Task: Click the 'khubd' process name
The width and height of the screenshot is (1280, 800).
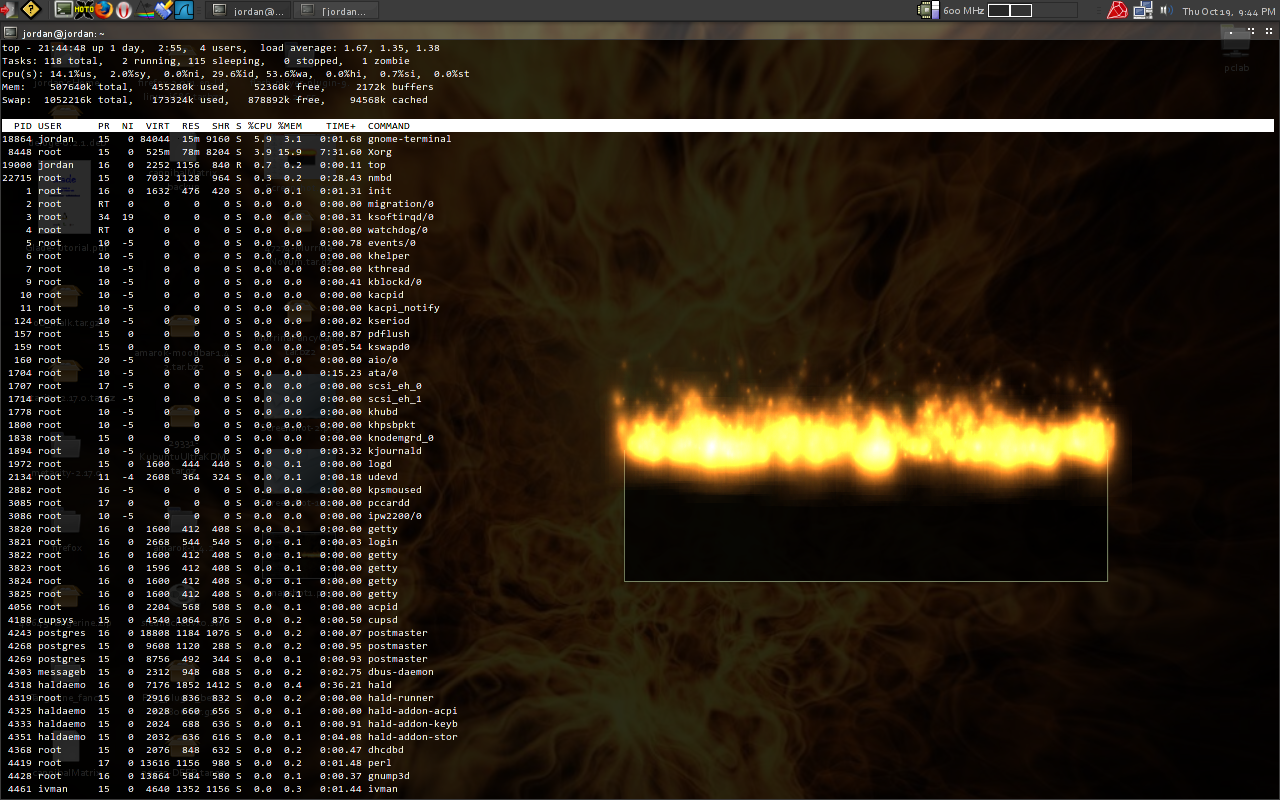Action: (383, 412)
